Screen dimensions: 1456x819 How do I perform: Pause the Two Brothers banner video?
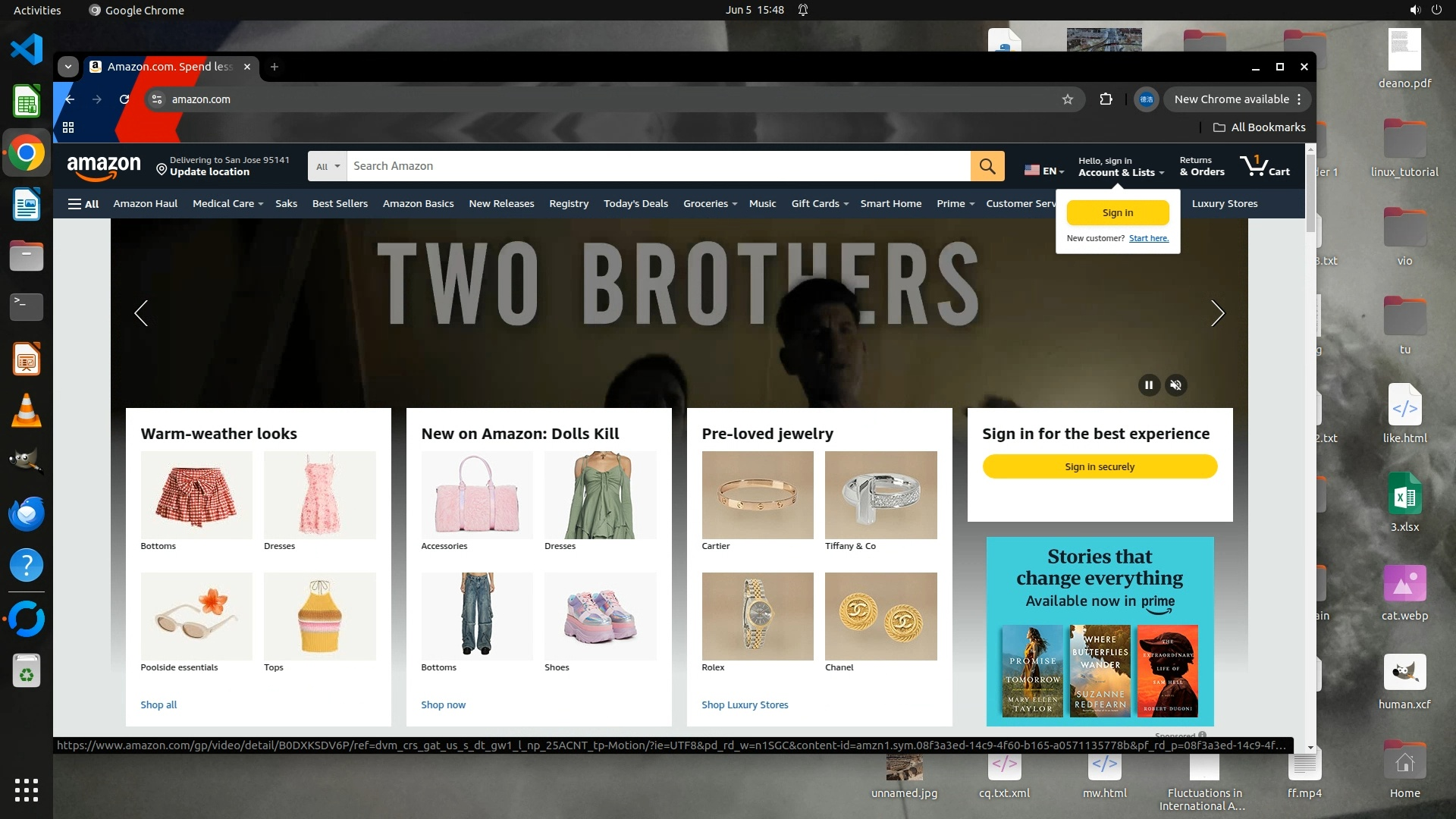coord(1148,385)
